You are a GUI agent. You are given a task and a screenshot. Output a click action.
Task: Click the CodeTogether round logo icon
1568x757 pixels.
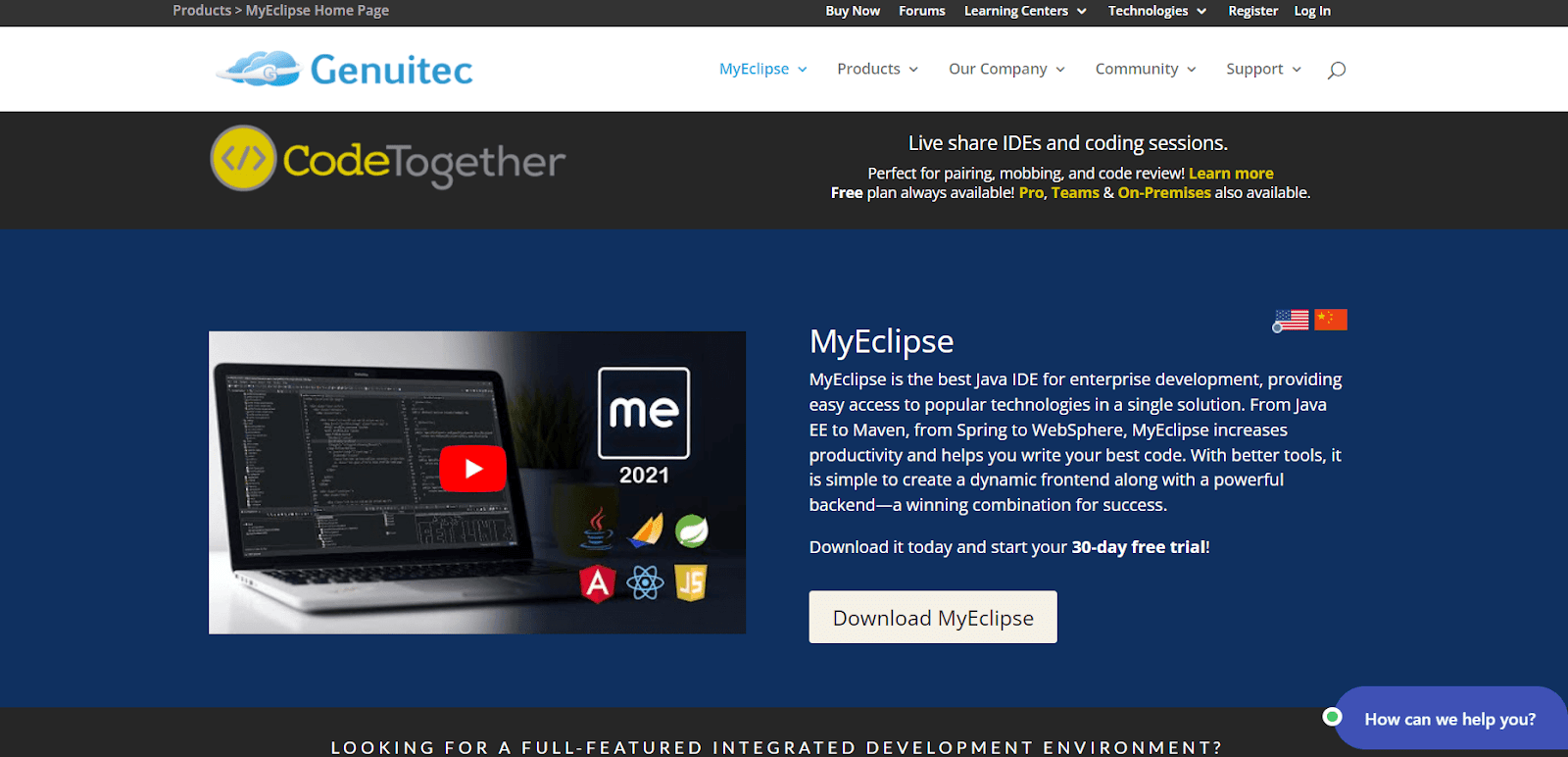pyautogui.click(x=243, y=158)
